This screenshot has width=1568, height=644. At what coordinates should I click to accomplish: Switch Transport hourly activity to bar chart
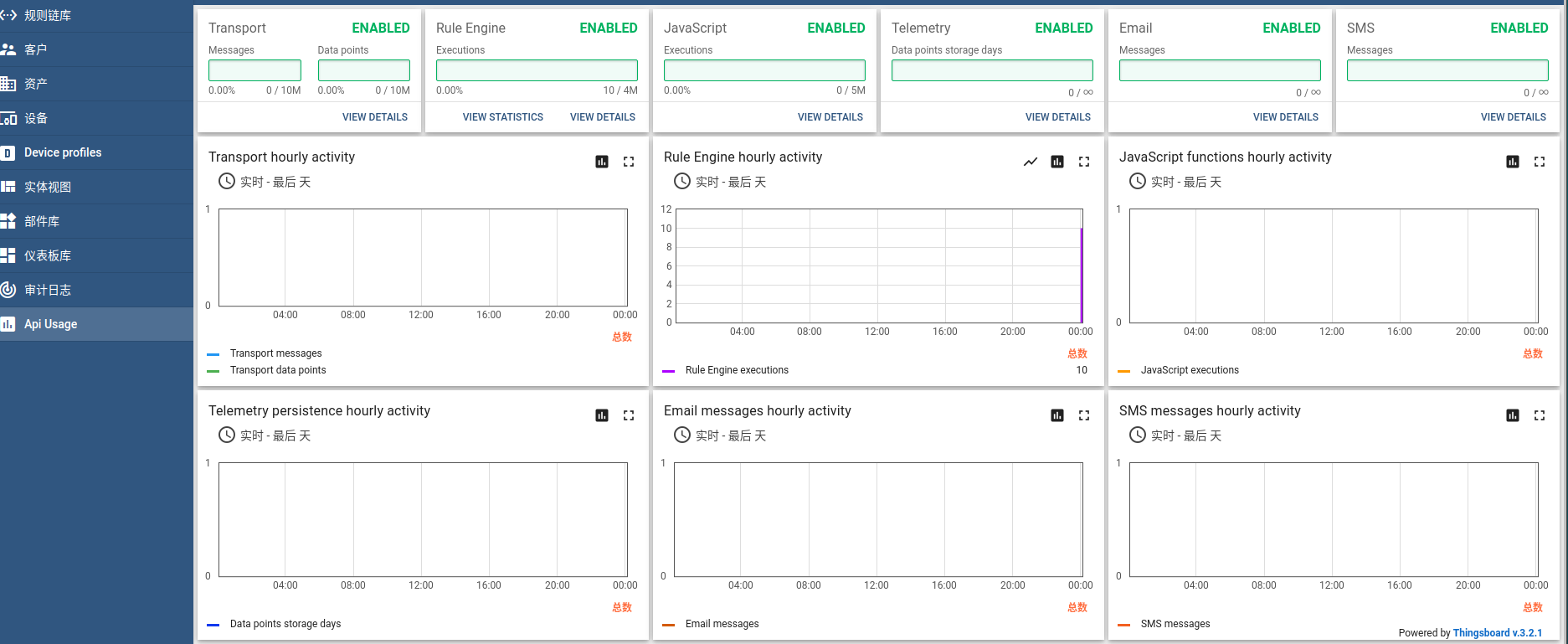click(x=602, y=162)
